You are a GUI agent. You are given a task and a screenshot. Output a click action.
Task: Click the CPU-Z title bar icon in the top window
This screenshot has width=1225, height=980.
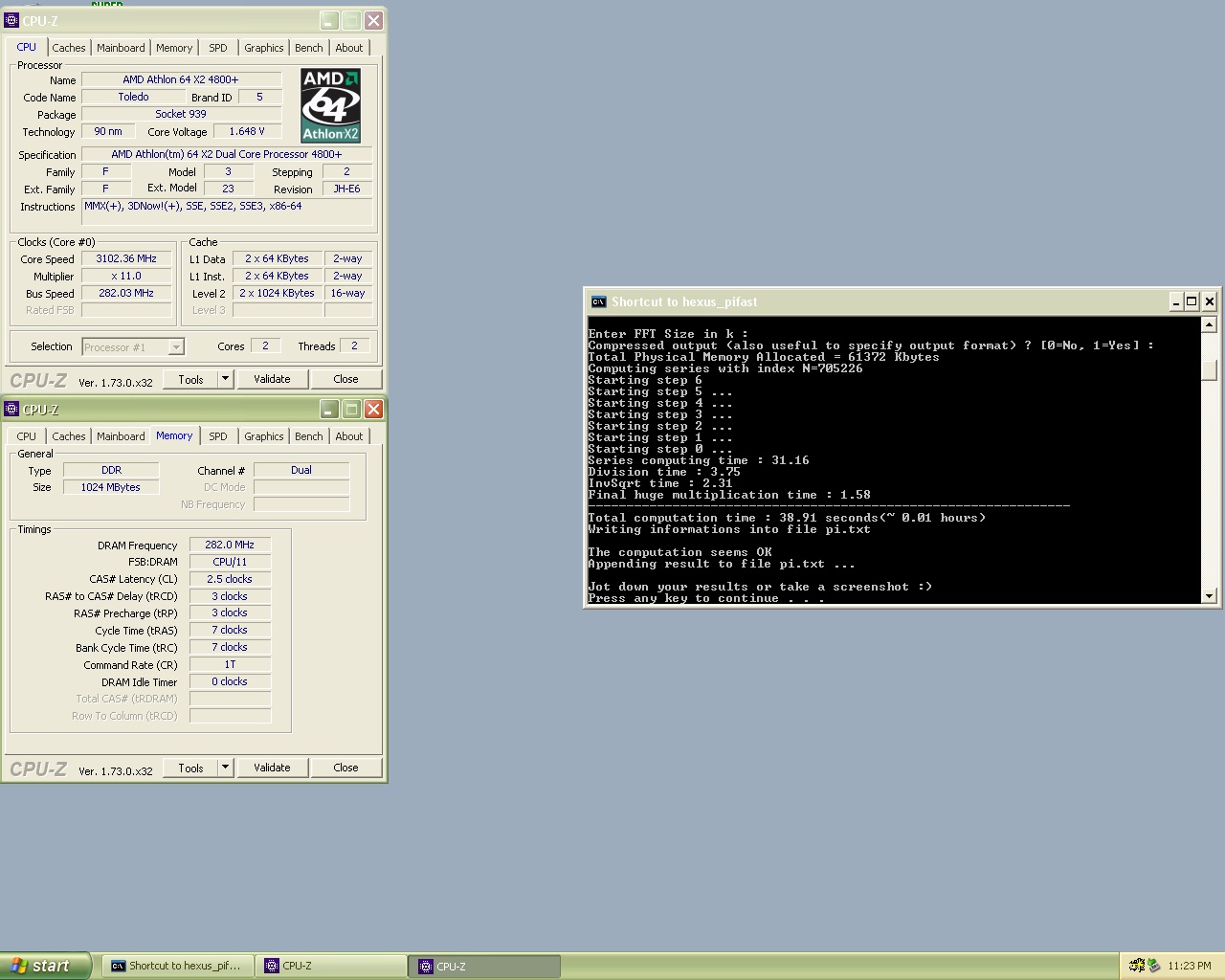pyautogui.click(x=11, y=20)
